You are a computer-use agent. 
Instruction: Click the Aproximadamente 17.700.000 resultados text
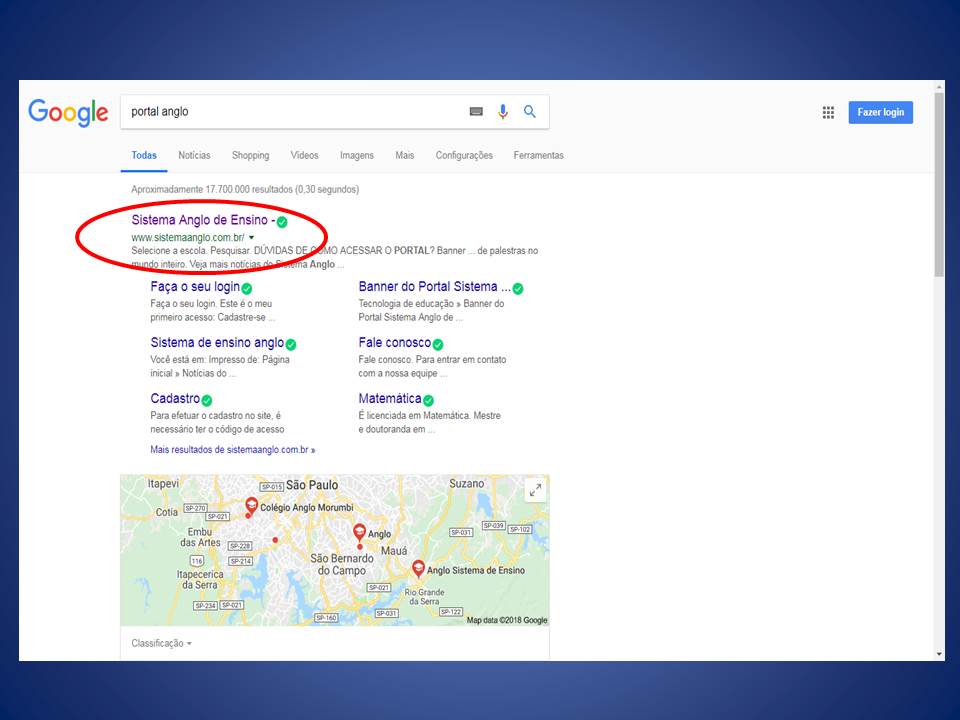pos(245,189)
